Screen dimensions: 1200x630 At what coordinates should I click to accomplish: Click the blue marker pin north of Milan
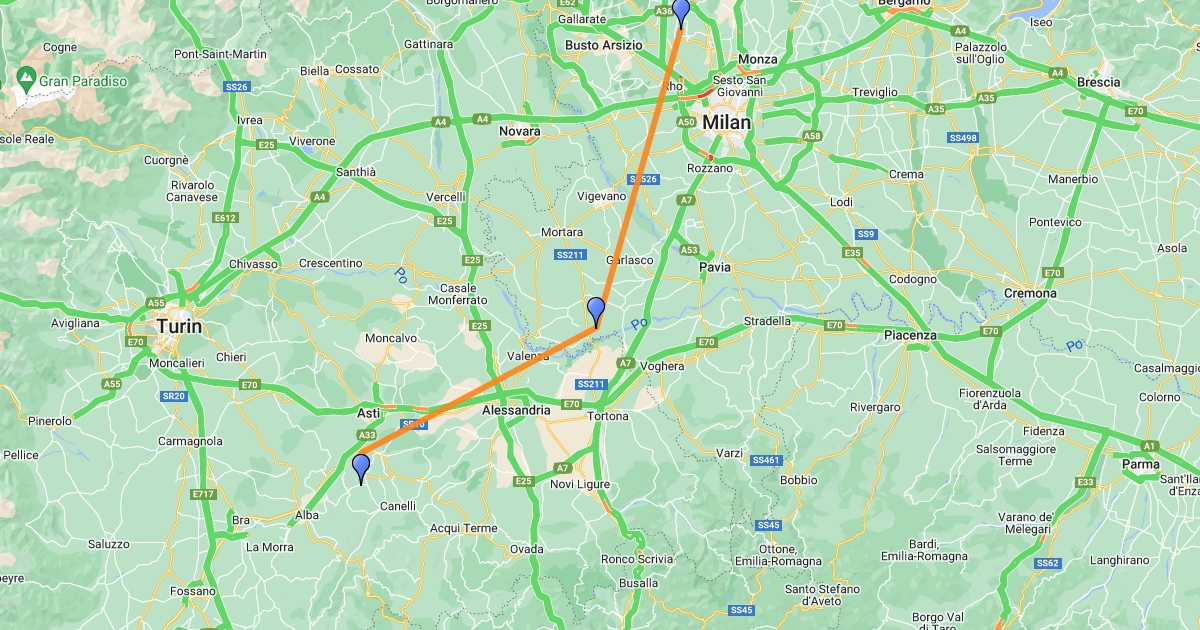pos(681,13)
